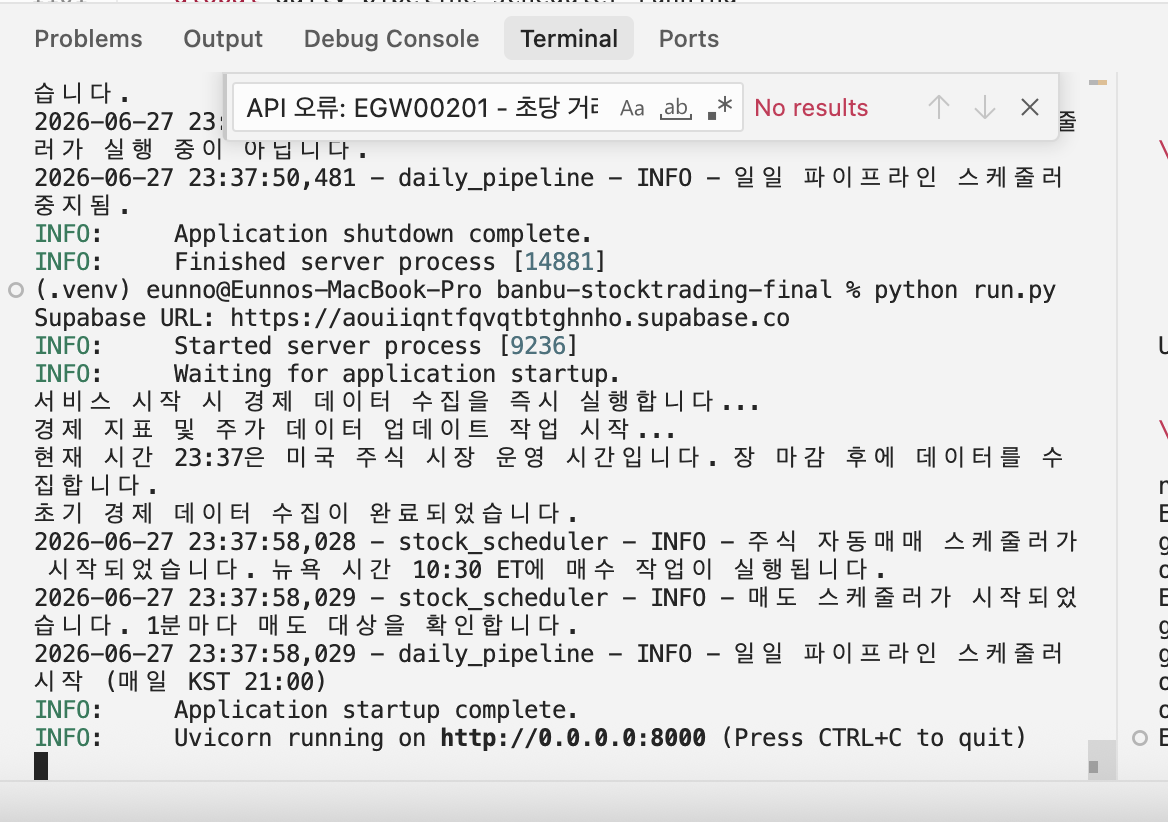1168x822 pixels.
Task: Go to previous match arrow
Action: click(x=939, y=108)
